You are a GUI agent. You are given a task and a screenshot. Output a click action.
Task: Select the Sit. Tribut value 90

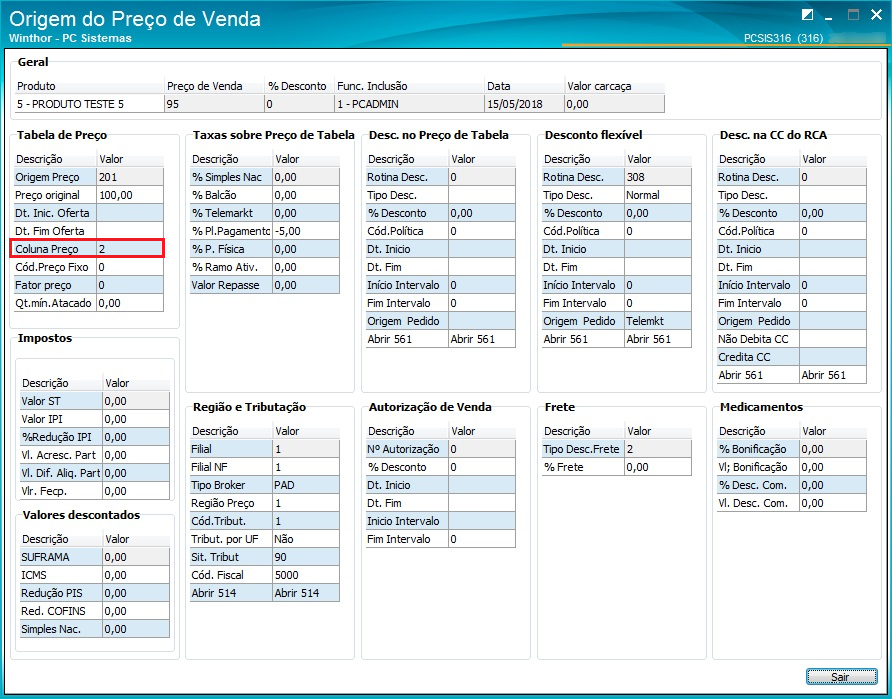[305, 557]
